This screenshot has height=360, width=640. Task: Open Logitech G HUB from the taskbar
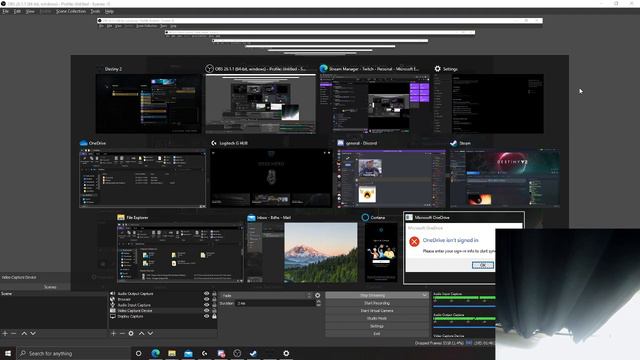(204, 353)
